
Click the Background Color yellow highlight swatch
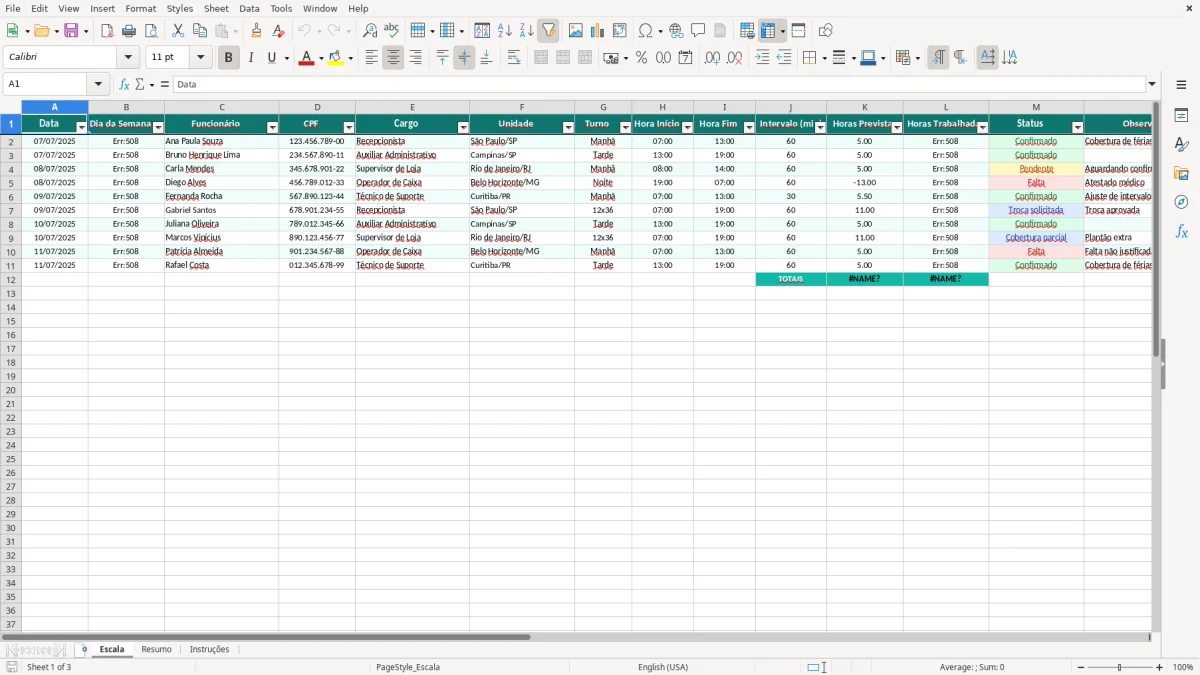(336, 58)
